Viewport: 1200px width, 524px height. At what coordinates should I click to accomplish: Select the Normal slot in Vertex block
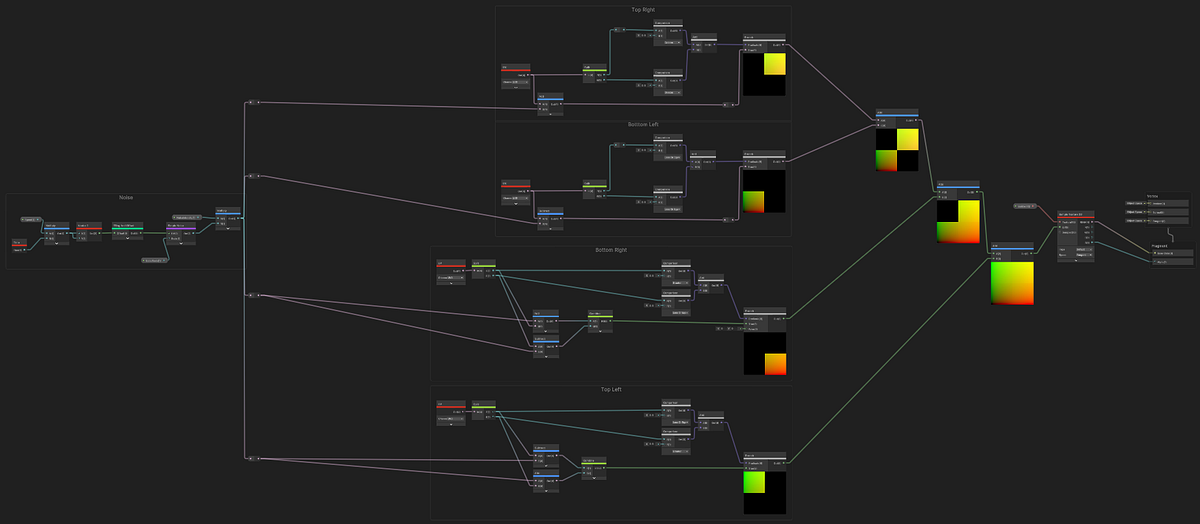(x=1168, y=212)
